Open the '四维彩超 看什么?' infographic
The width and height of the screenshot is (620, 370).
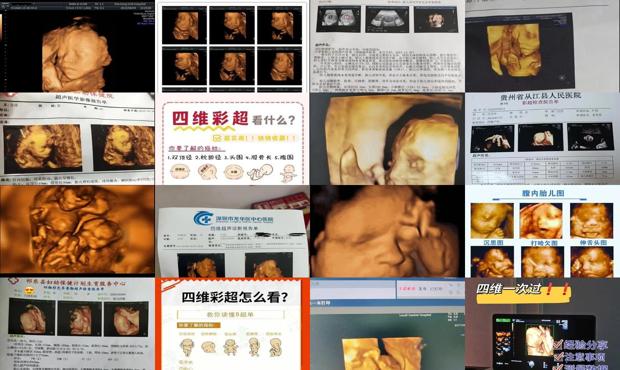pos(232,139)
